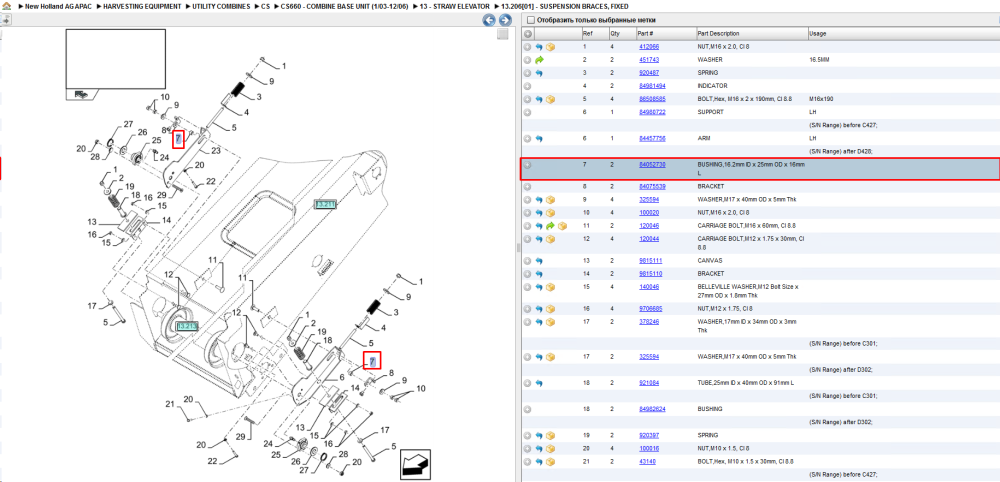Navigate to next diagram with right arrow
1000x482 pixels.
503,20
